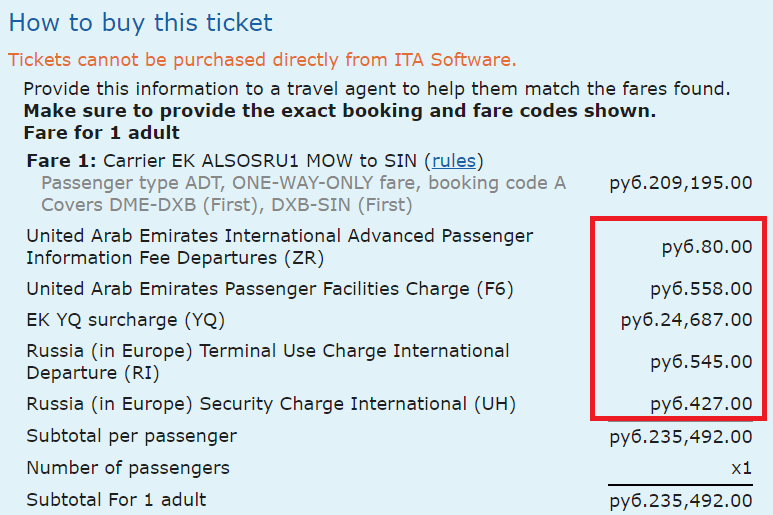This screenshot has width=773, height=515.
Task: Click the "Fare for 1 adult" label
Action: pyautogui.click(x=101, y=132)
